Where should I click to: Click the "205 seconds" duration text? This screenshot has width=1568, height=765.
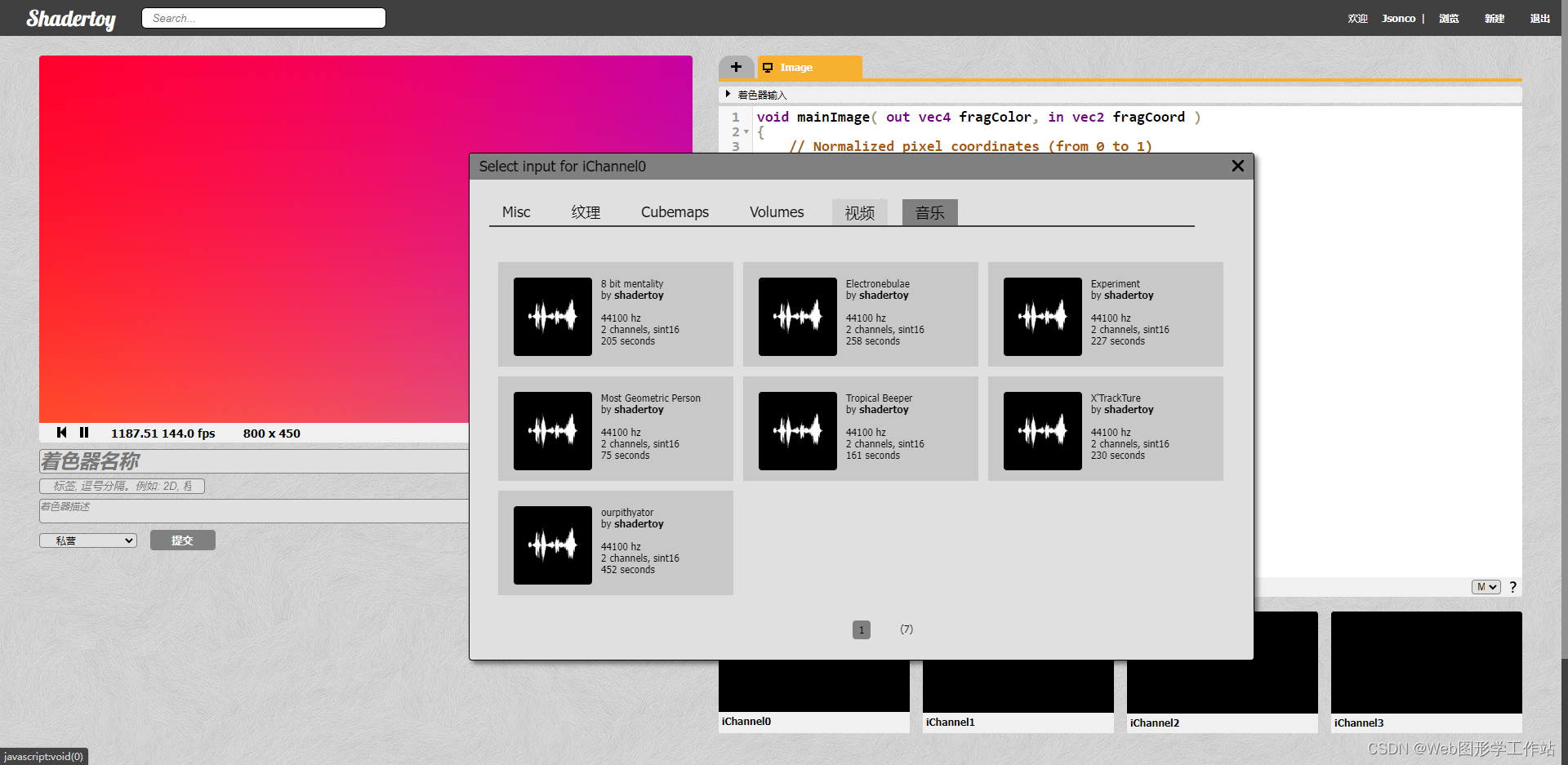(628, 341)
